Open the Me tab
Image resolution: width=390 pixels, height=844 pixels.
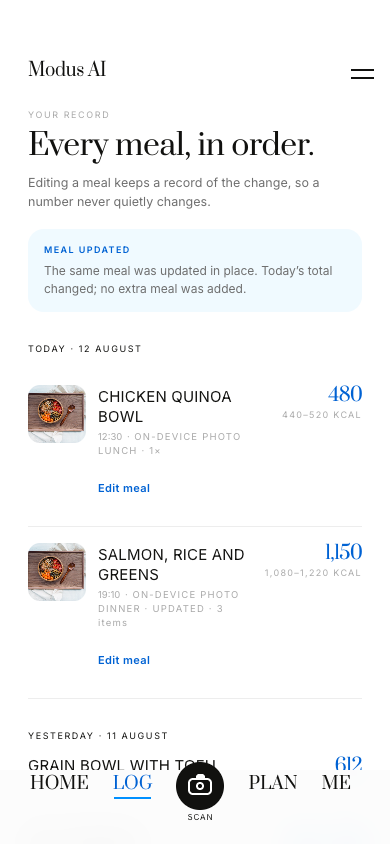point(336,782)
